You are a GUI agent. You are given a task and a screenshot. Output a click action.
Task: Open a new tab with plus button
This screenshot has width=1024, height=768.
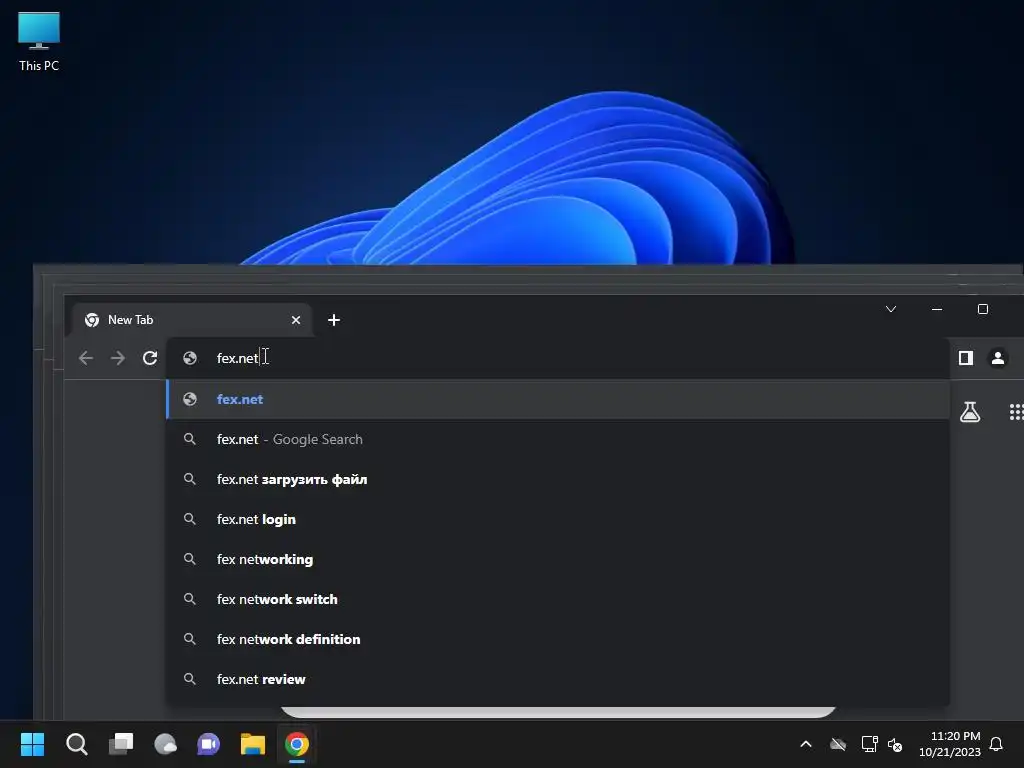[x=334, y=320]
